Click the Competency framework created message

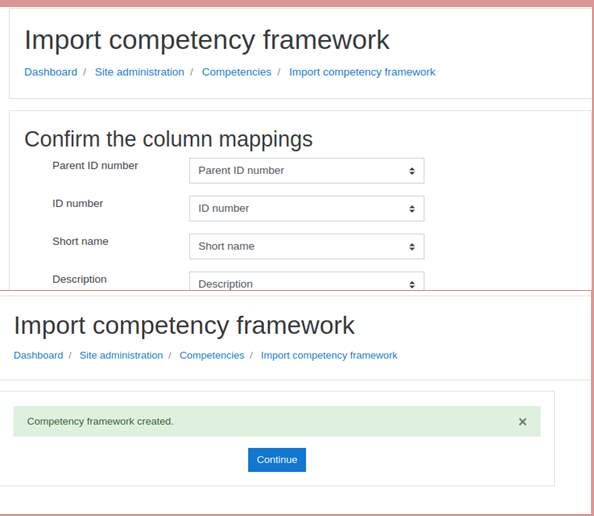click(100, 421)
